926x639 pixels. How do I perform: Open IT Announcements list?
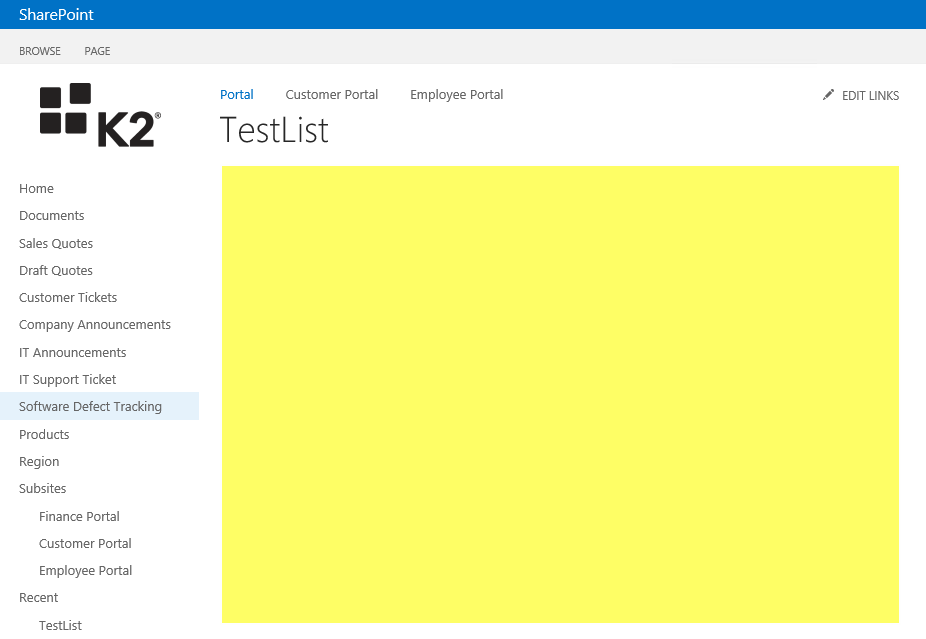[73, 353]
